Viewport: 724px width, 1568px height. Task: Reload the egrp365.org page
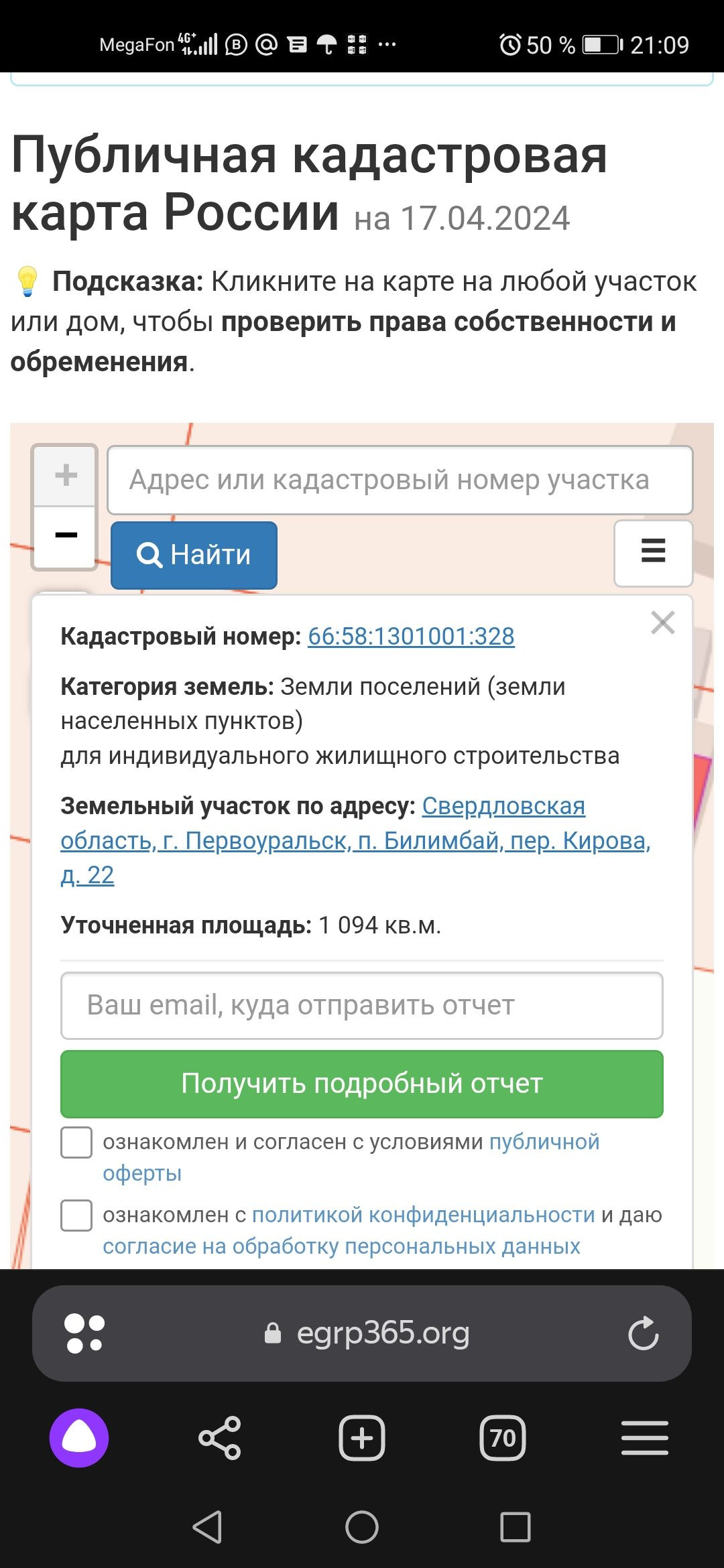coord(643,1333)
